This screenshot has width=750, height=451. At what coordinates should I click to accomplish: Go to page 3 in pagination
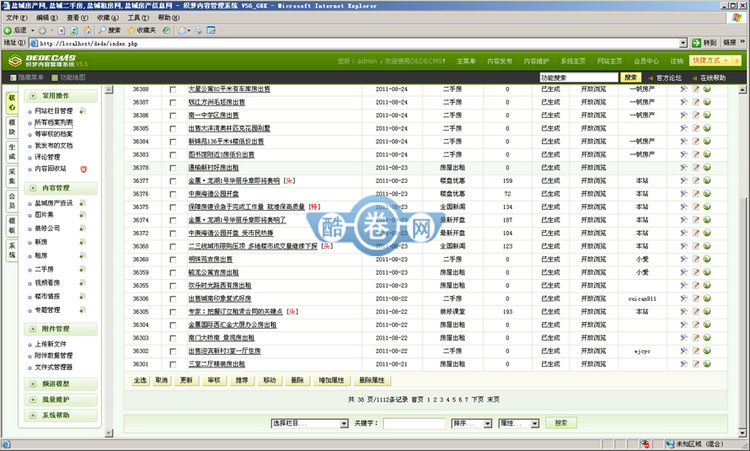(441, 400)
